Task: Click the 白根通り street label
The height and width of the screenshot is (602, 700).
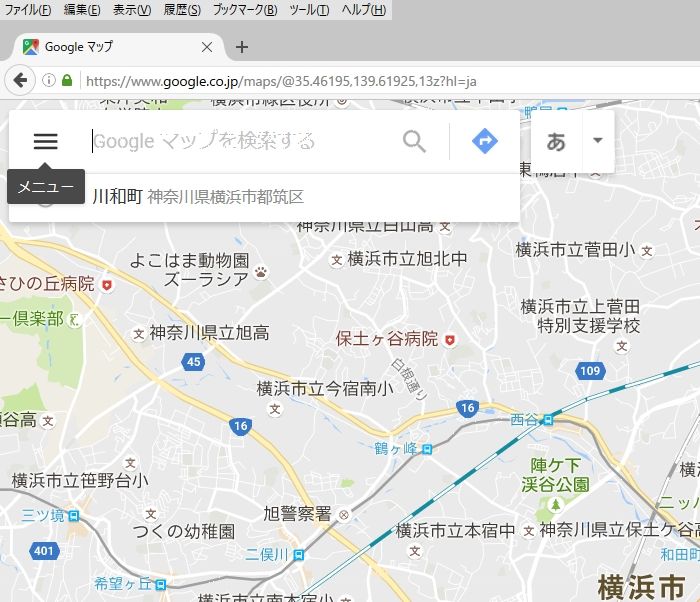Action: pyautogui.click(x=409, y=379)
